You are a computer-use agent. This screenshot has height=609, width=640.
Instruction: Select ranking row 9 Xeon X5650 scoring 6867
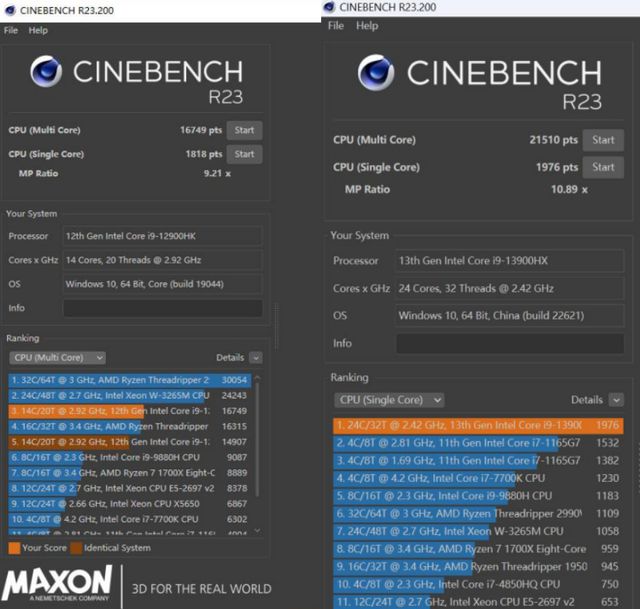130,504
